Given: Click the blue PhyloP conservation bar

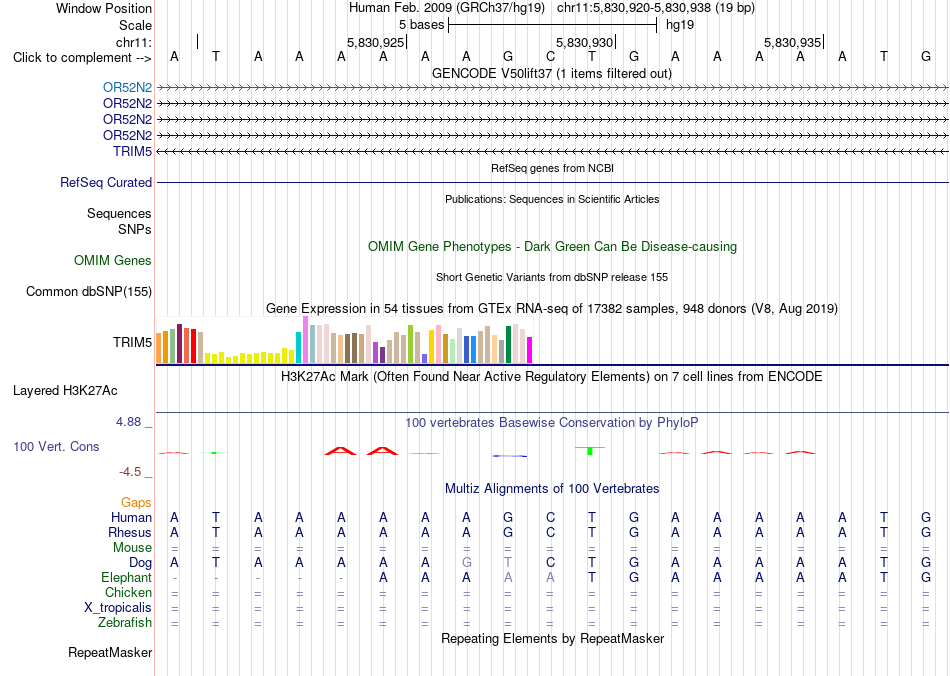Looking at the screenshot, I should pyautogui.click(x=510, y=456).
